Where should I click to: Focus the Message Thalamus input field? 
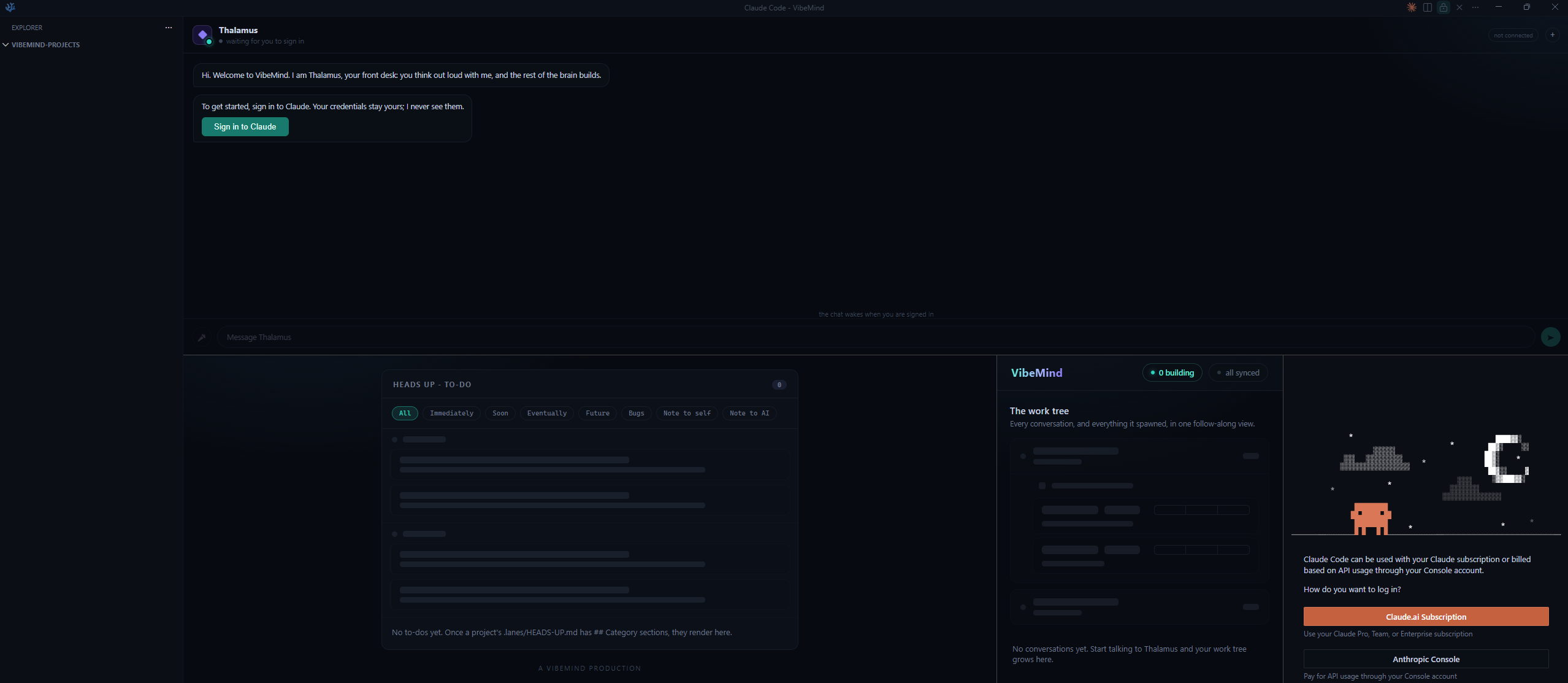point(876,337)
